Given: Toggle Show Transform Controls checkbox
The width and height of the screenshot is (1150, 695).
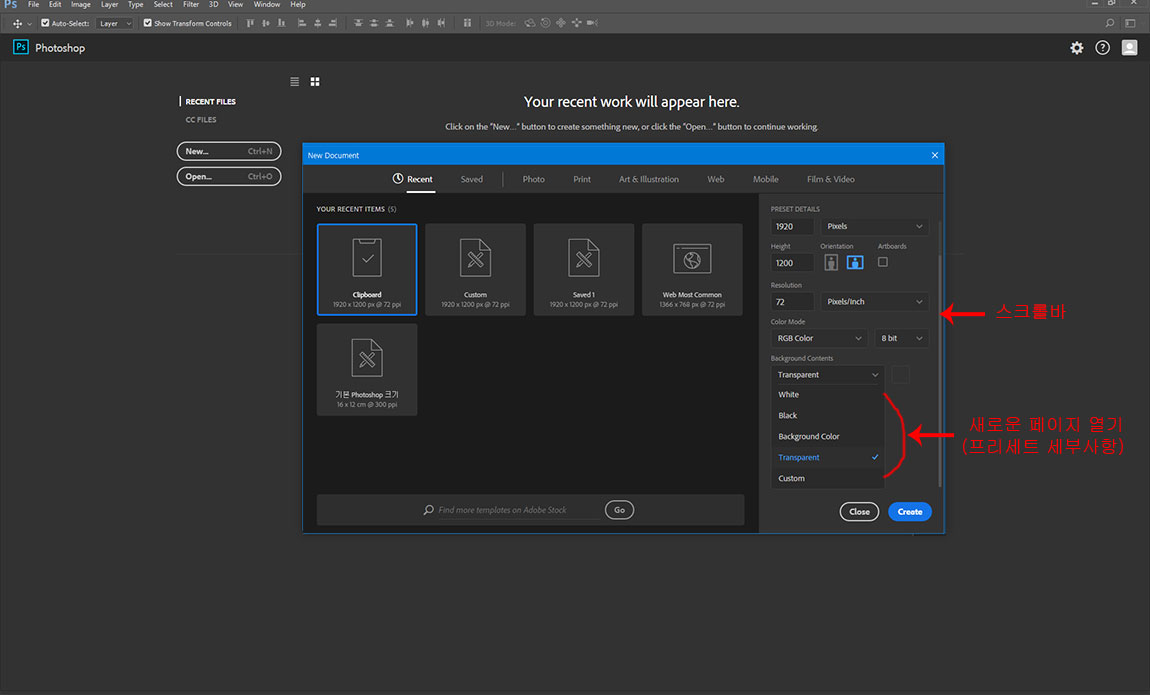Looking at the screenshot, I should point(147,23).
